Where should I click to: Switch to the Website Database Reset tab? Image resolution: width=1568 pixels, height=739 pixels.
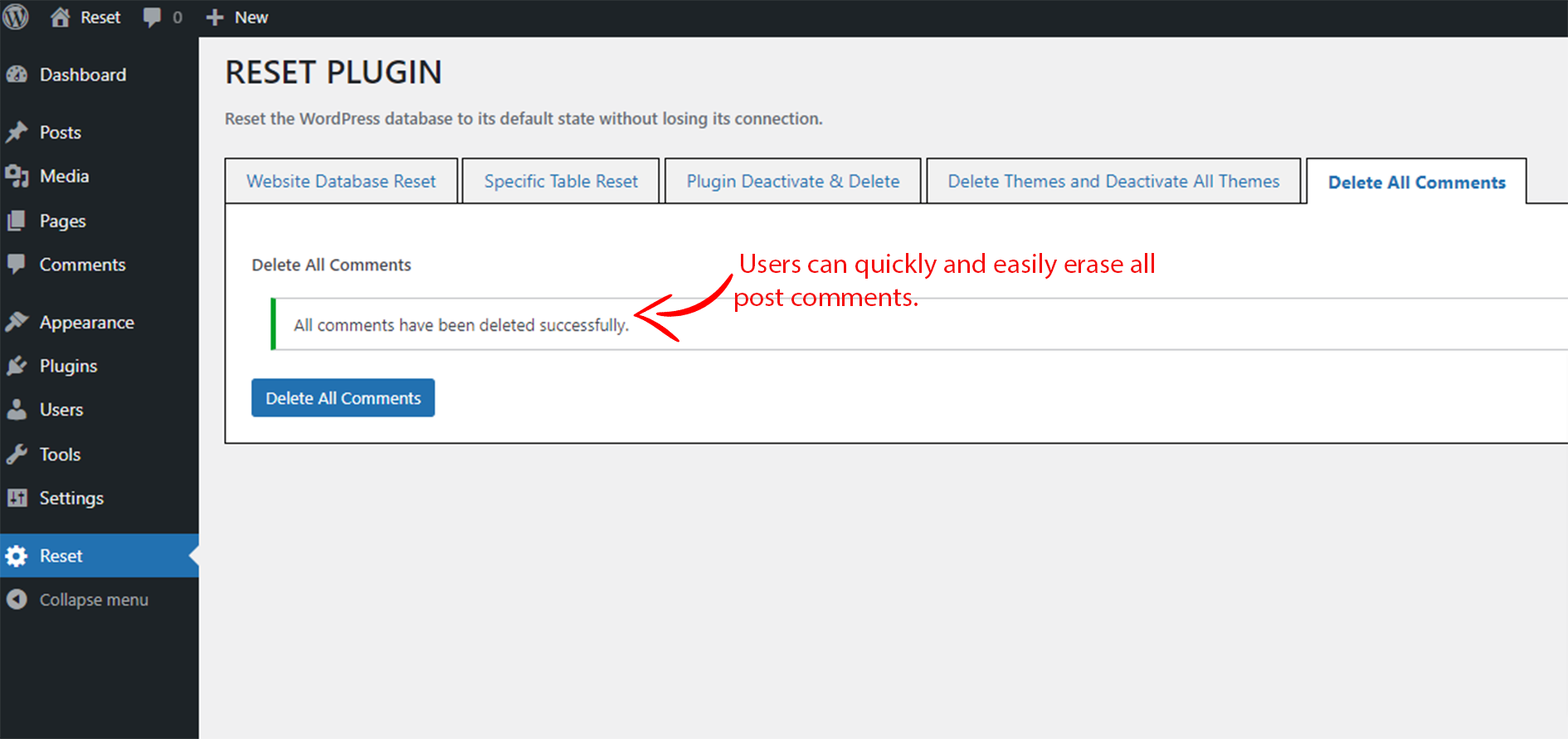click(341, 181)
